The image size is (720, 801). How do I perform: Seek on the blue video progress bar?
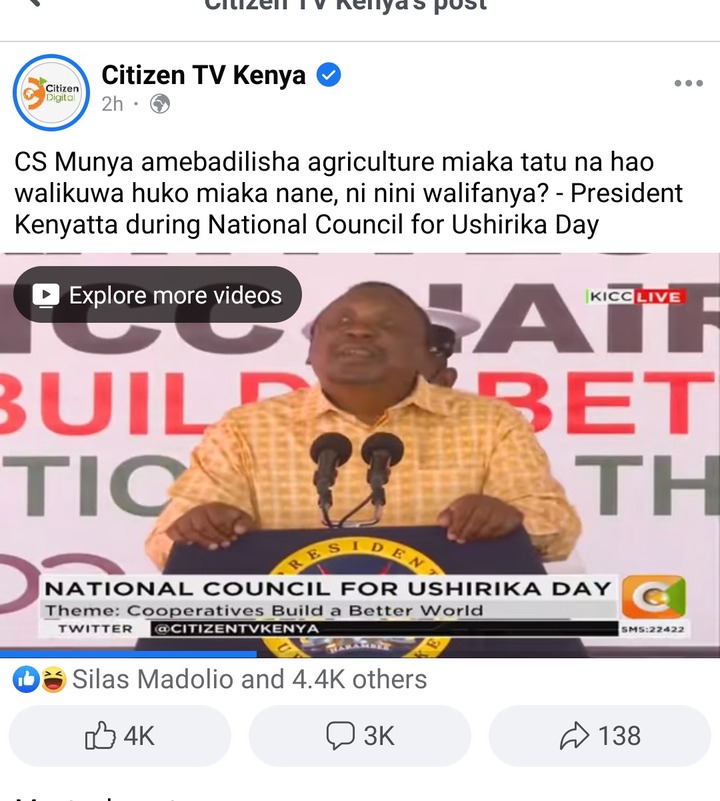coord(360,654)
